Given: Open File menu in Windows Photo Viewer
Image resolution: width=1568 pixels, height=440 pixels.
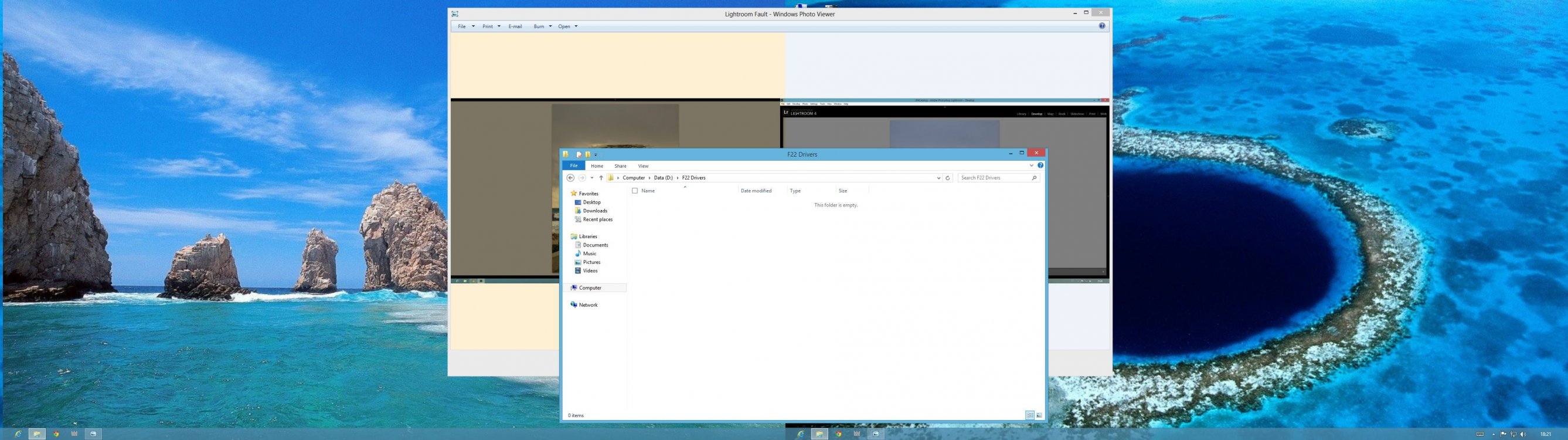Looking at the screenshot, I should [465, 26].
